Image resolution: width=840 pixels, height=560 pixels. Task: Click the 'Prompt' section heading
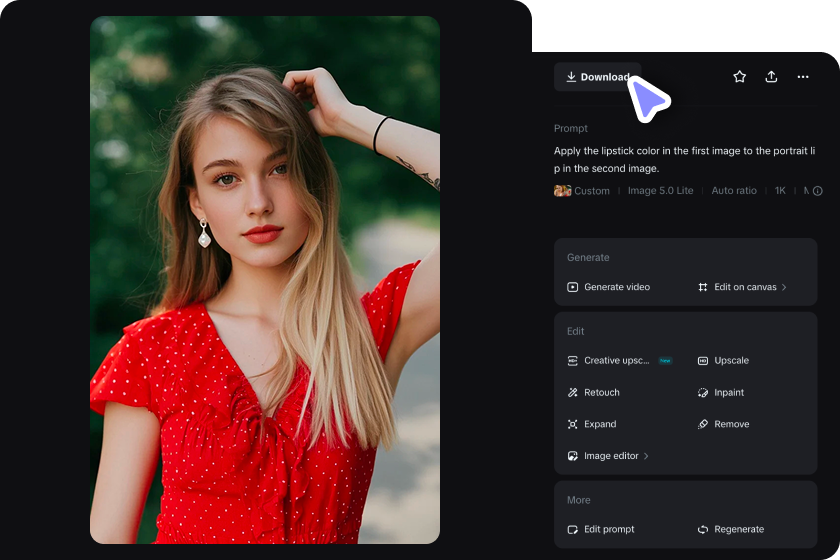[571, 129]
